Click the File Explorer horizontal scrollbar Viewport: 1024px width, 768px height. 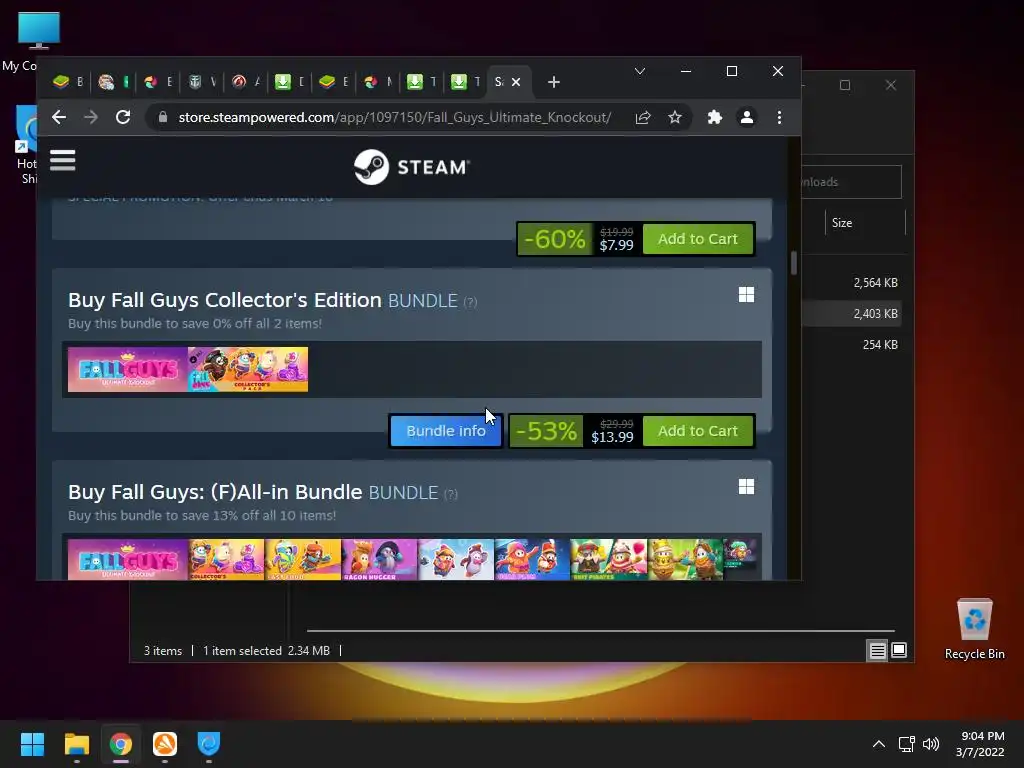click(601, 631)
